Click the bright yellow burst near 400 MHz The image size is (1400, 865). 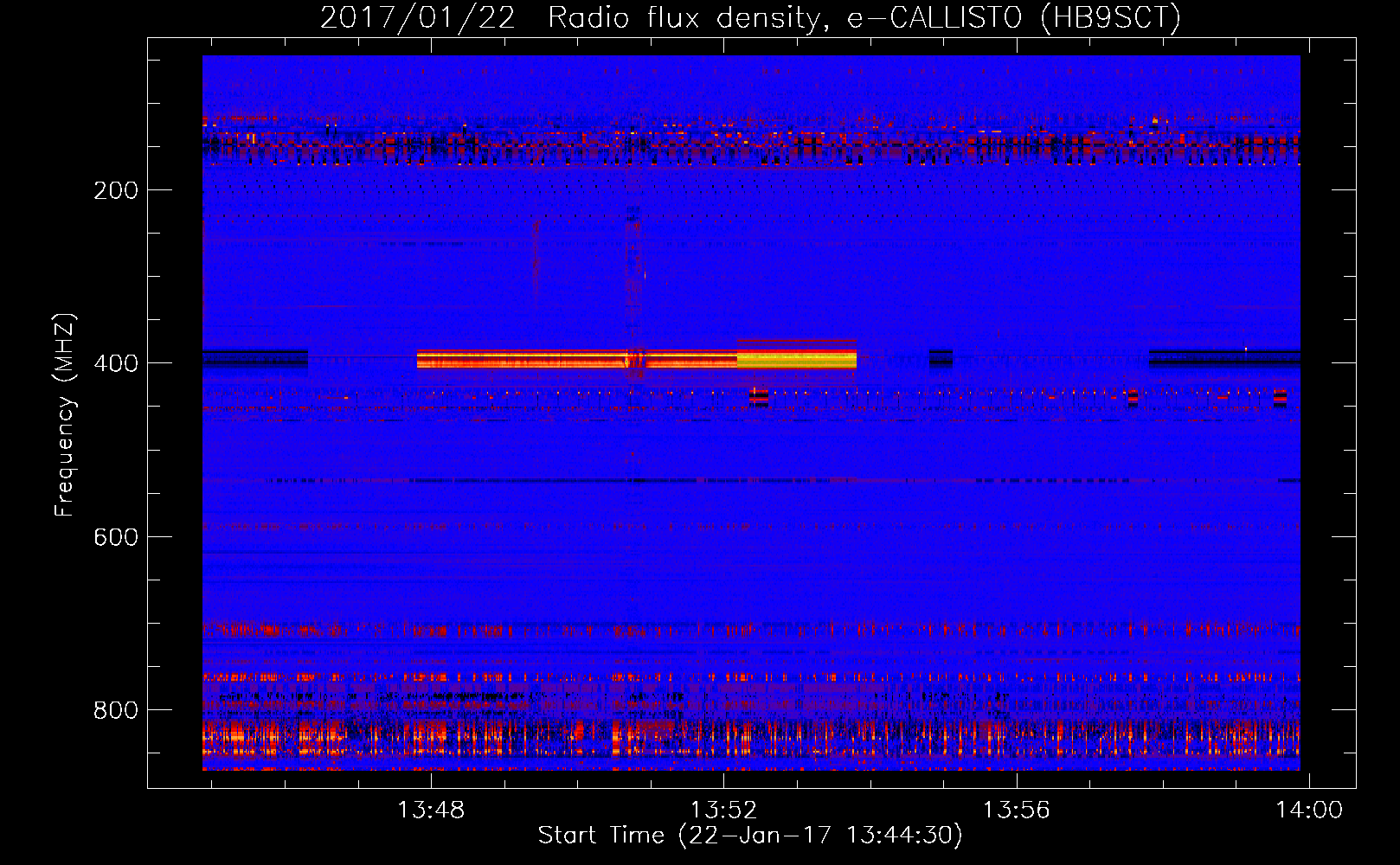pos(796,359)
